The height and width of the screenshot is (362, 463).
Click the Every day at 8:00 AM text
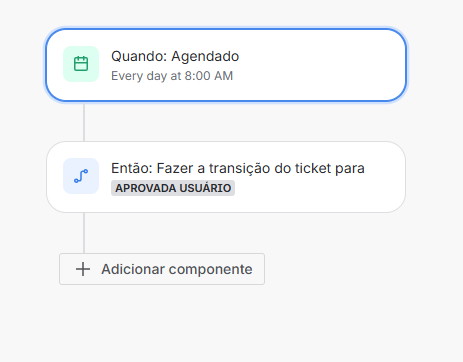(x=172, y=76)
